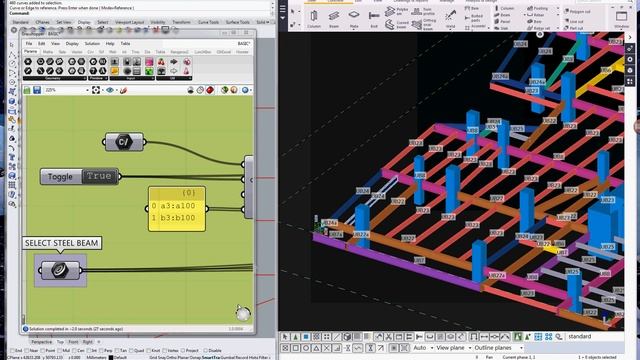Select the Point parameter hexagon icon
640x360 pixels.
pyautogui.click(x=28, y=62)
